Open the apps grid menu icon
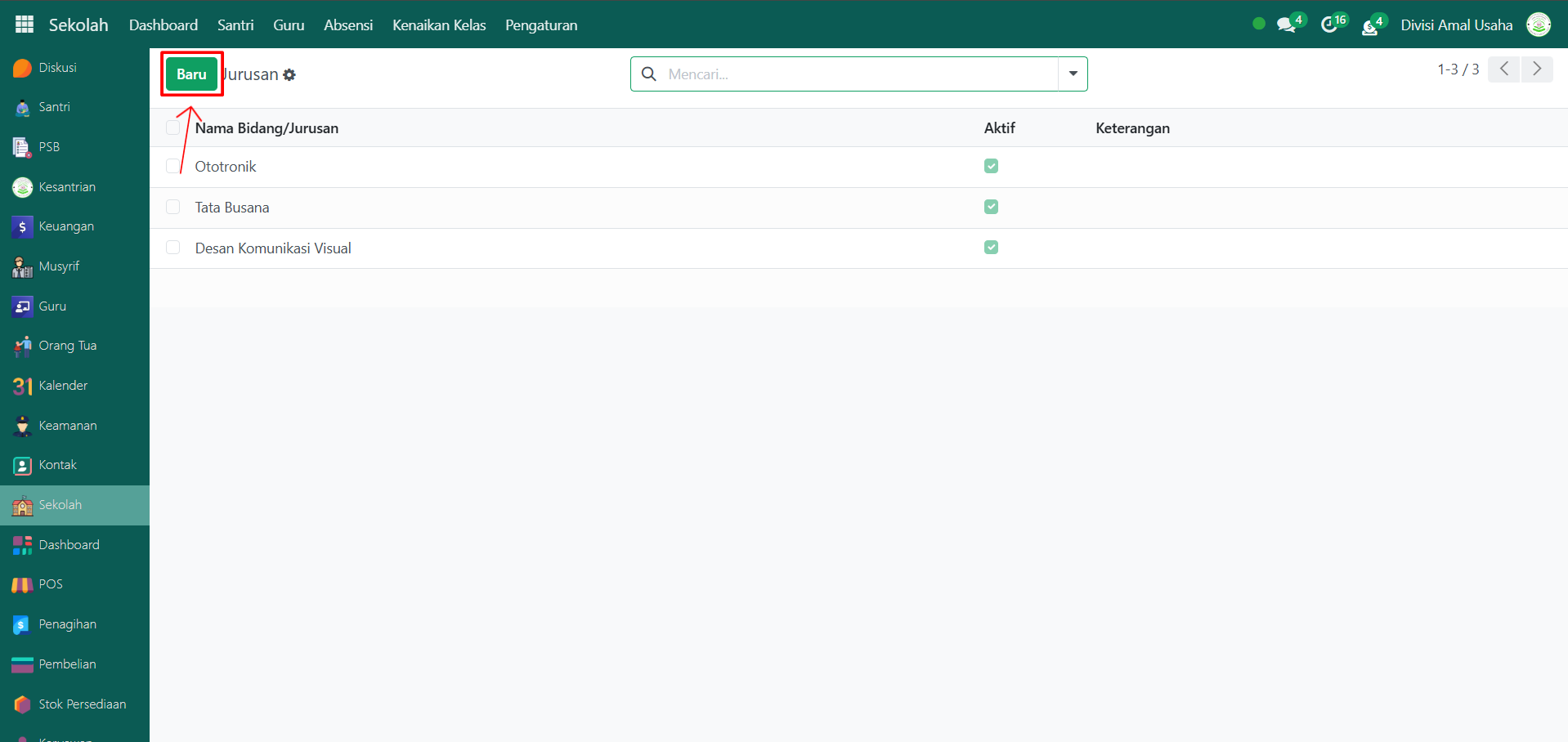 (25, 25)
